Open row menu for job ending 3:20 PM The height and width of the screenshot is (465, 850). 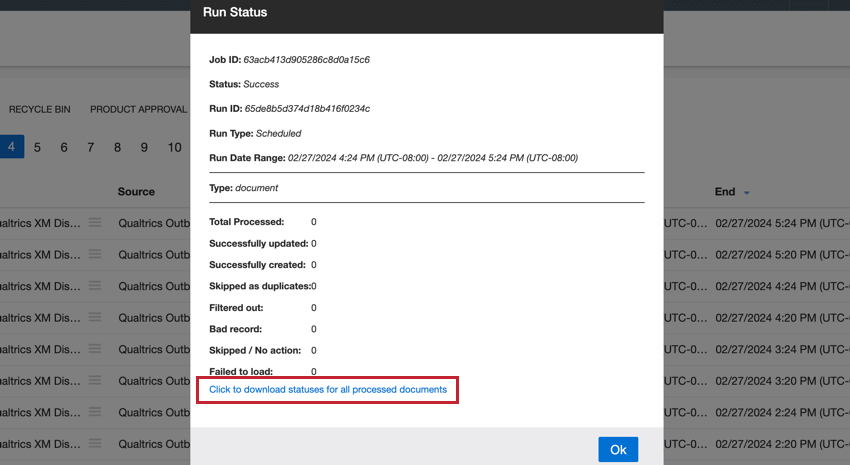click(x=95, y=381)
